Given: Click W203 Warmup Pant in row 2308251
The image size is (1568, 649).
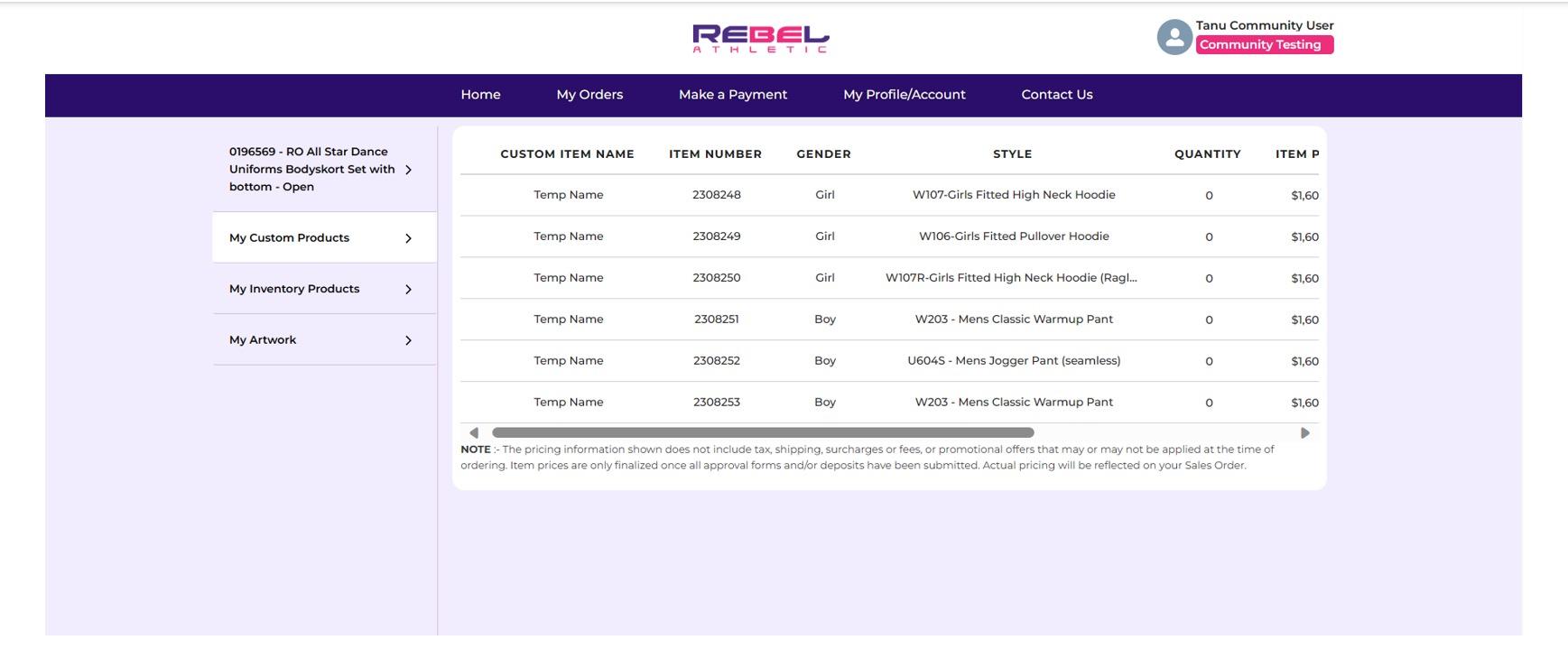Looking at the screenshot, I should point(1014,320).
